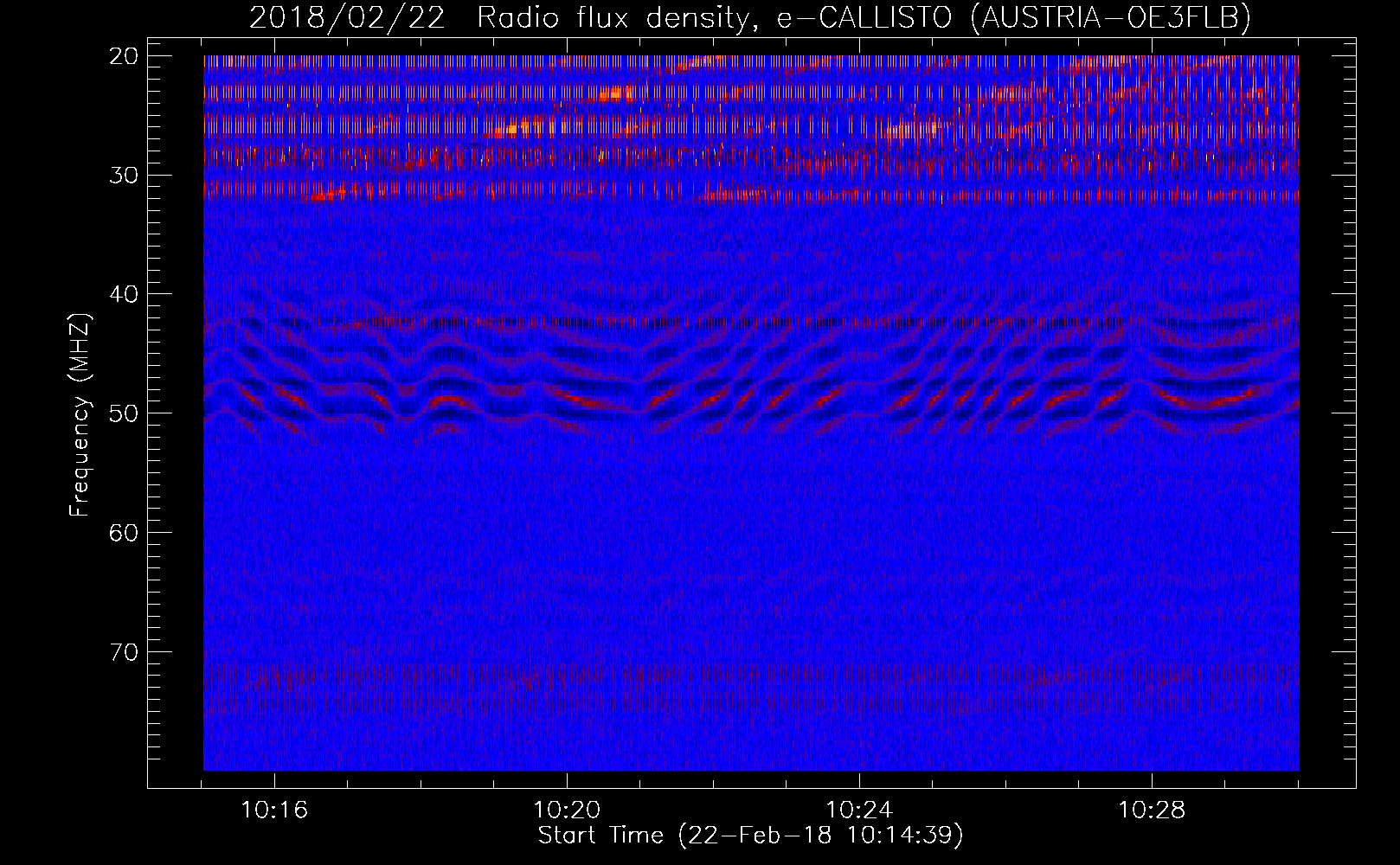Viewport: 1400px width, 865px height.
Task: Click the 70 frequency tick label
Action: pos(125,652)
